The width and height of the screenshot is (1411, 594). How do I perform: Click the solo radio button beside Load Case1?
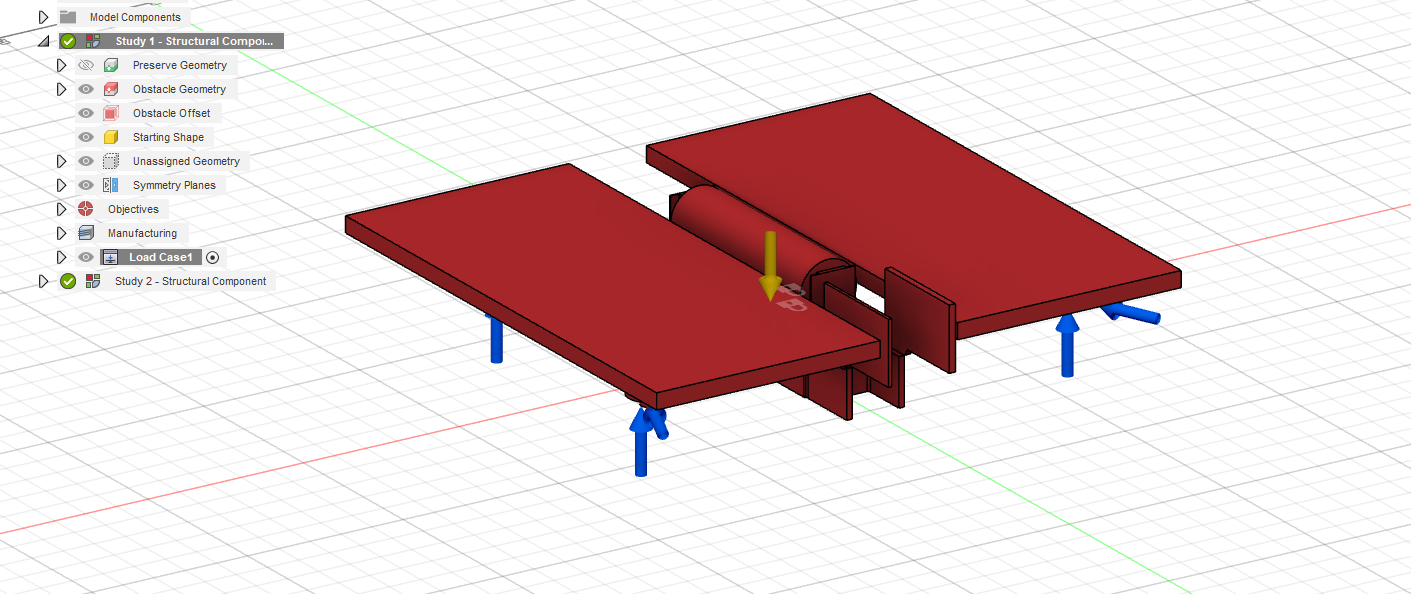pyautogui.click(x=211, y=257)
